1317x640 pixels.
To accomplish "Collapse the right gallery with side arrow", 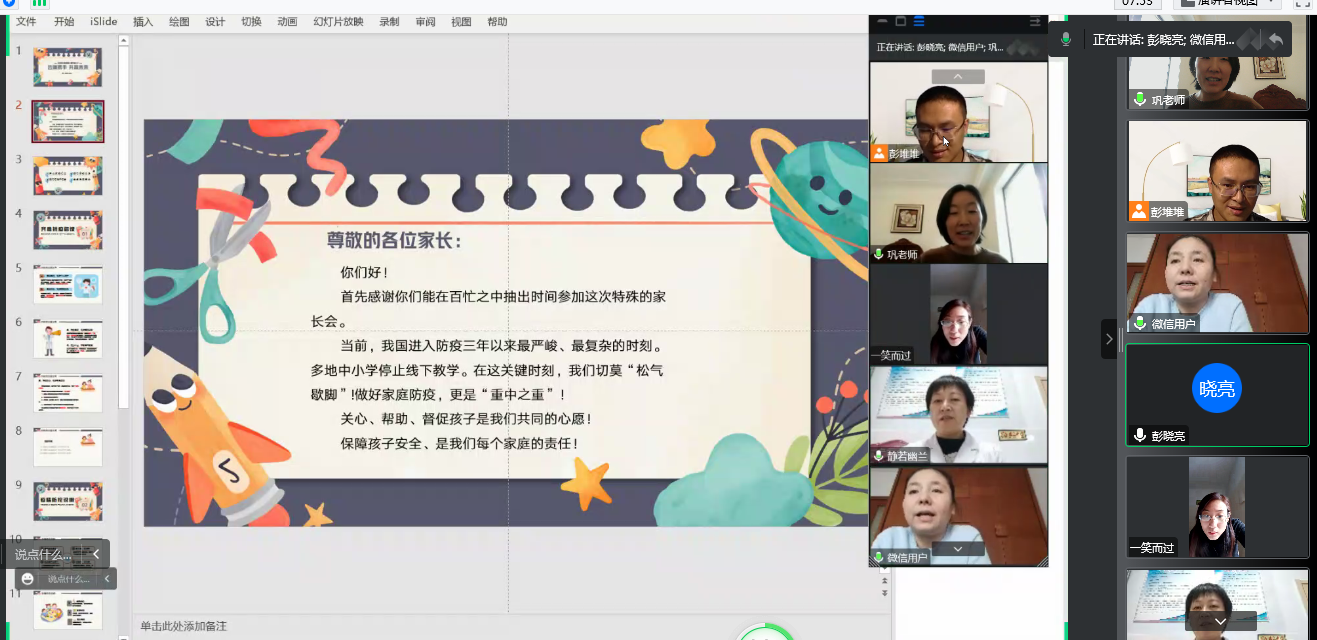I will coord(1108,339).
